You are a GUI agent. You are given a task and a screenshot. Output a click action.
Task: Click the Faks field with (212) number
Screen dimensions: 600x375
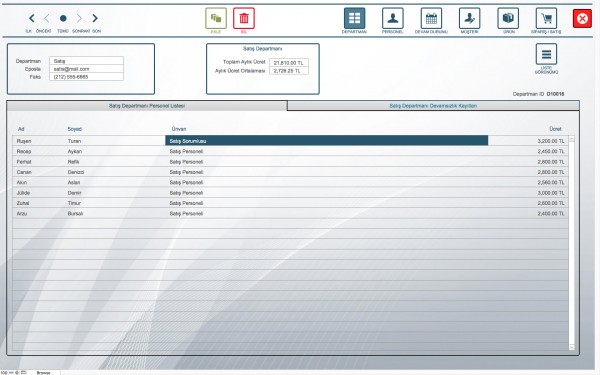click(x=86, y=77)
